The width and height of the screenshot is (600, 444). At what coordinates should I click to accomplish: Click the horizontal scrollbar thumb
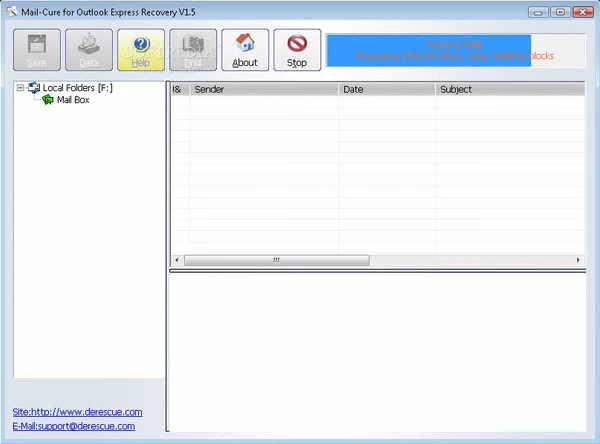click(277, 260)
